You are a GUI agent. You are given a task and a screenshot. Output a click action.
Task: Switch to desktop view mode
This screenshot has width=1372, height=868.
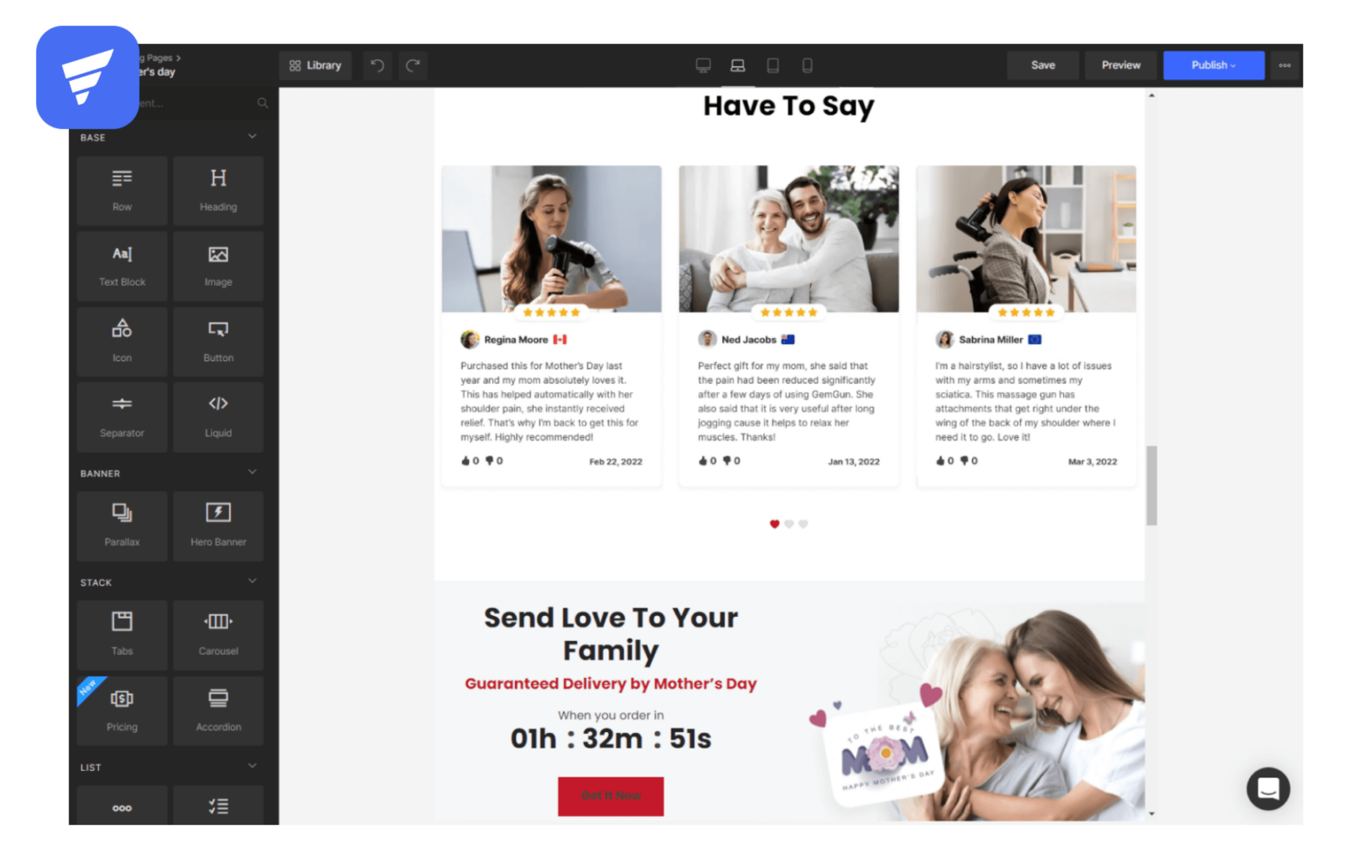click(x=703, y=65)
